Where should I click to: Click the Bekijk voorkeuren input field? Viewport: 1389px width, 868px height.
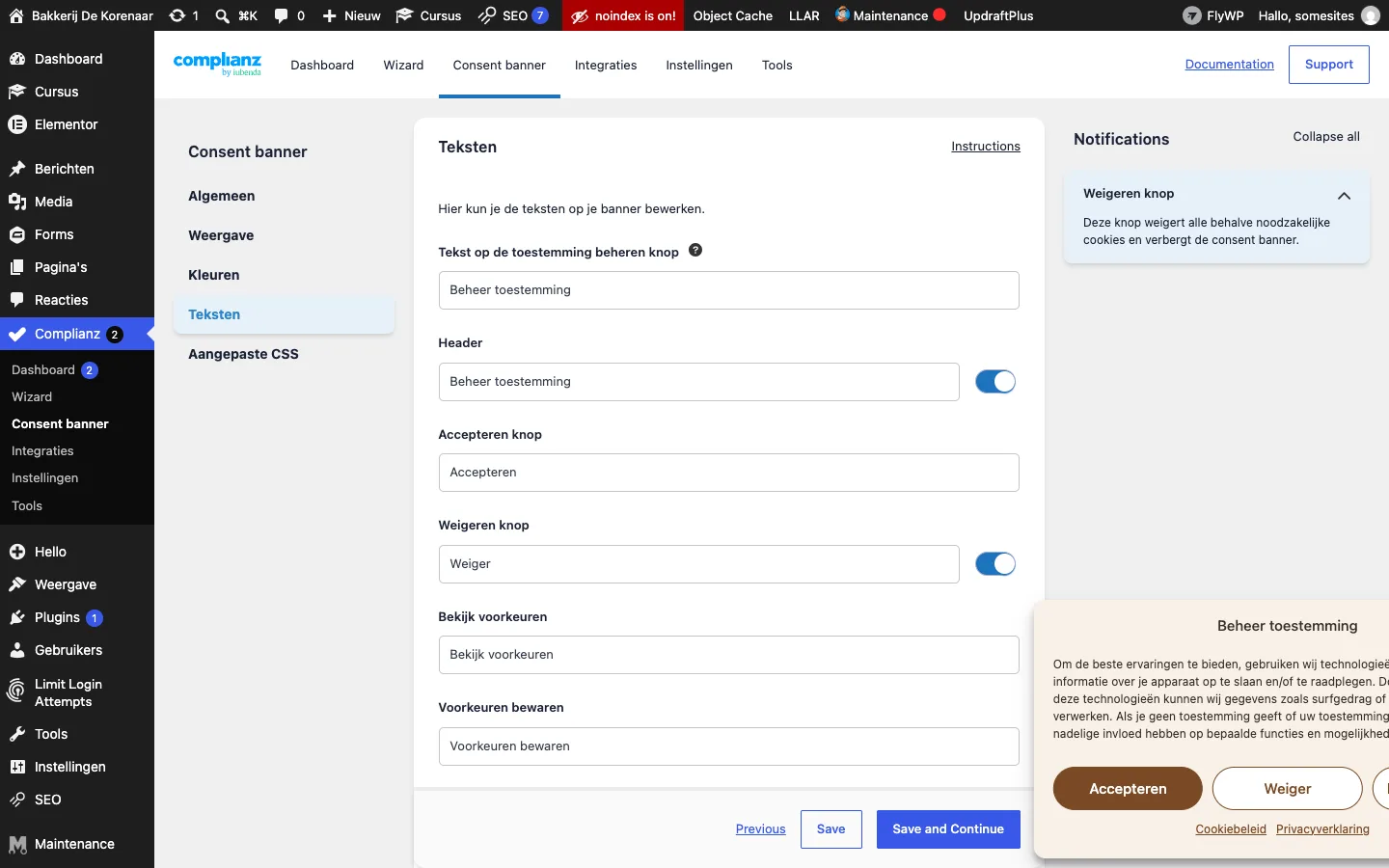click(728, 655)
